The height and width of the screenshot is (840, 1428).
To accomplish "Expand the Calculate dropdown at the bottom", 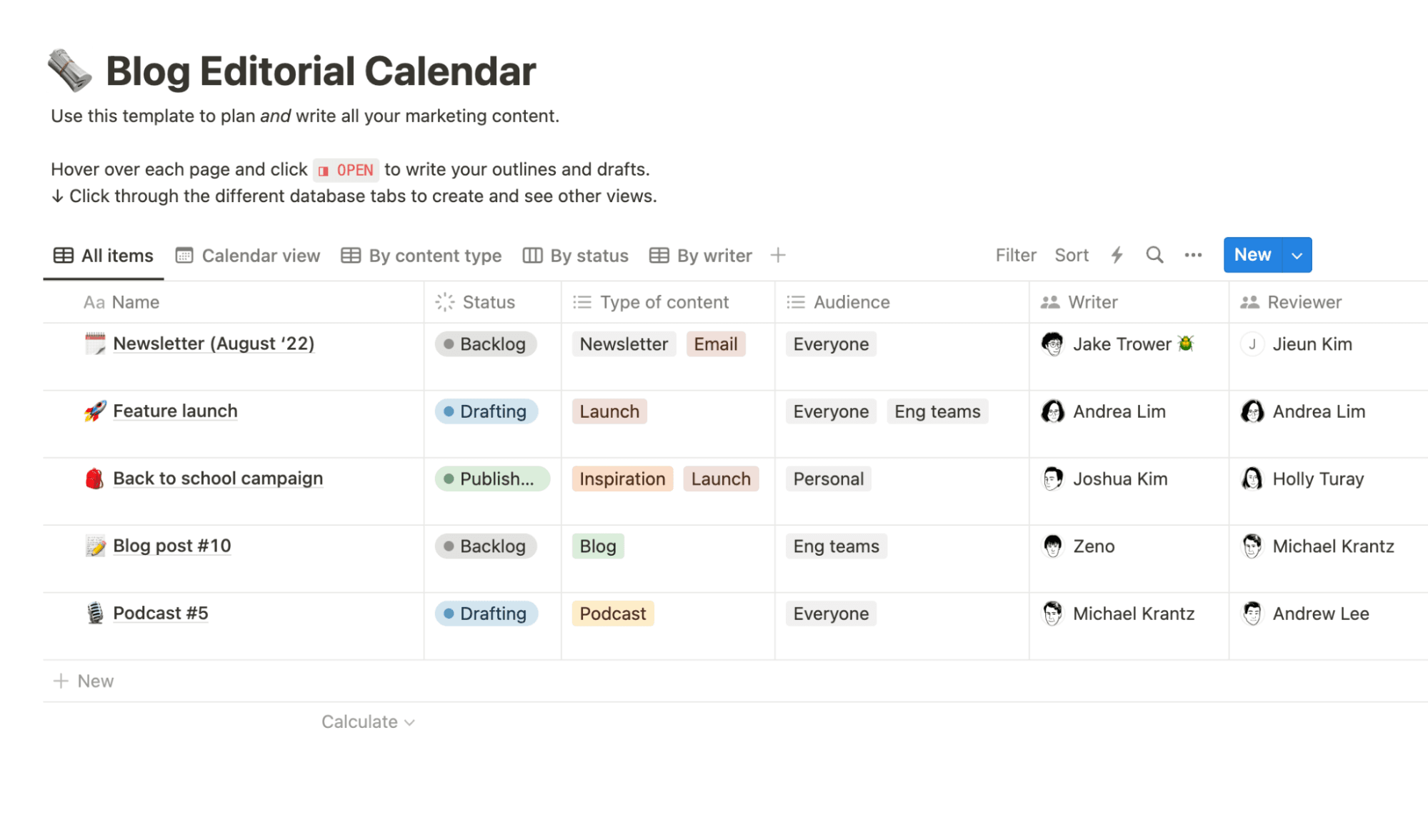I will (367, 721).
